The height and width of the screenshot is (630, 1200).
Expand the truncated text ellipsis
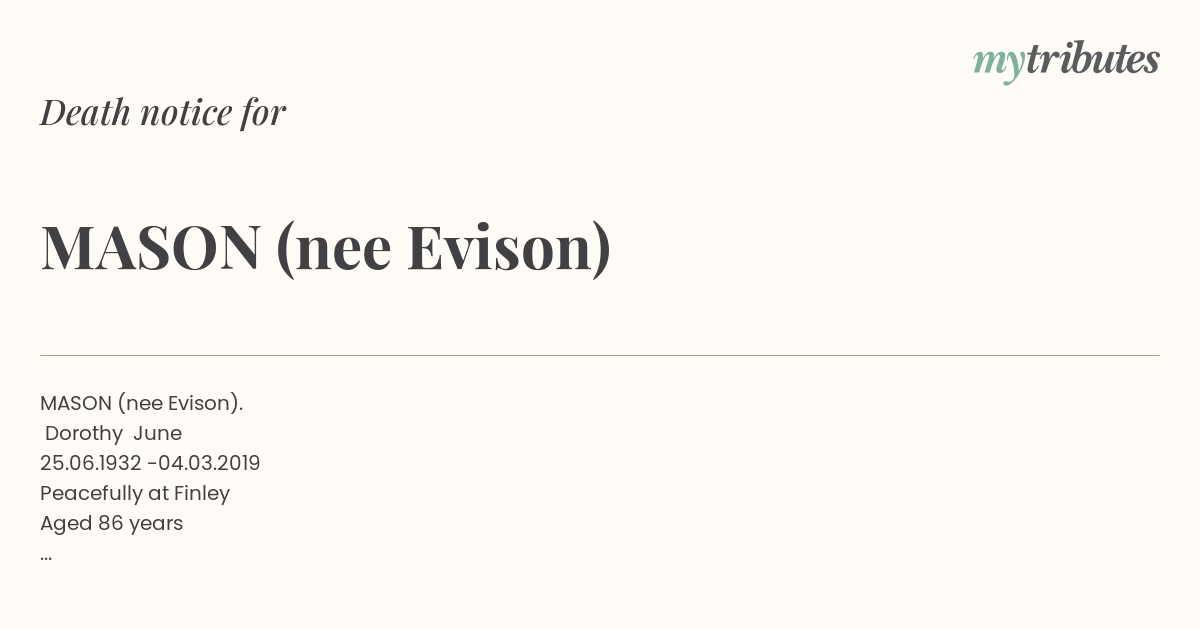point(46,557)
